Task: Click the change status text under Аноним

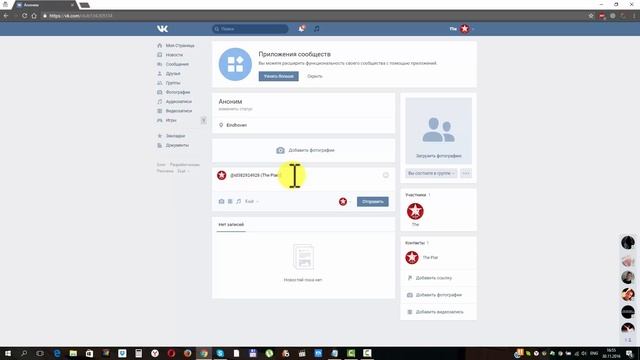Action: (236, 109)
